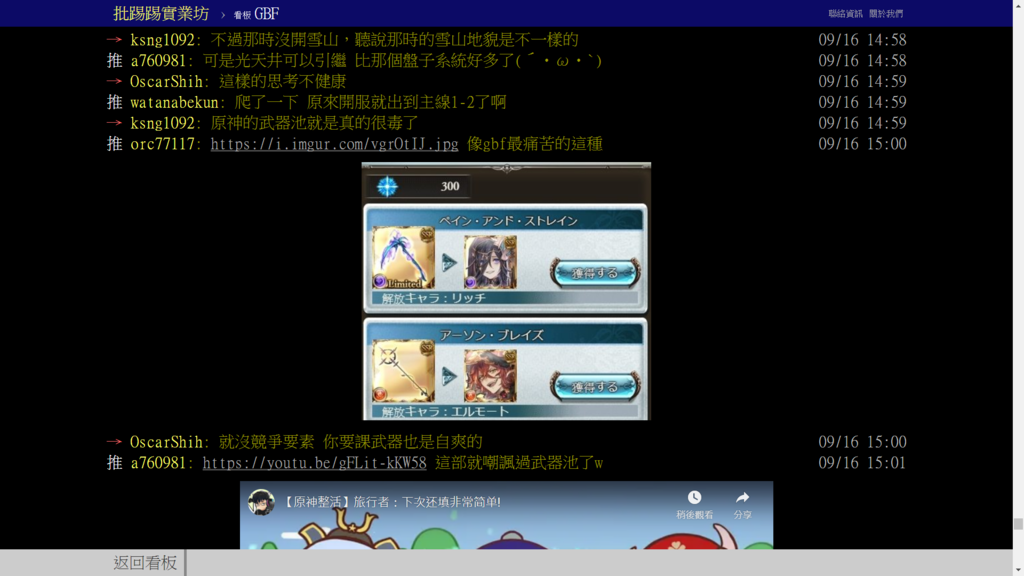This screenshot has width=1024, height=576.
Task: Click the comment 不過那時沒開雪山 by ksng1092
Action: (x=394, y=39)
